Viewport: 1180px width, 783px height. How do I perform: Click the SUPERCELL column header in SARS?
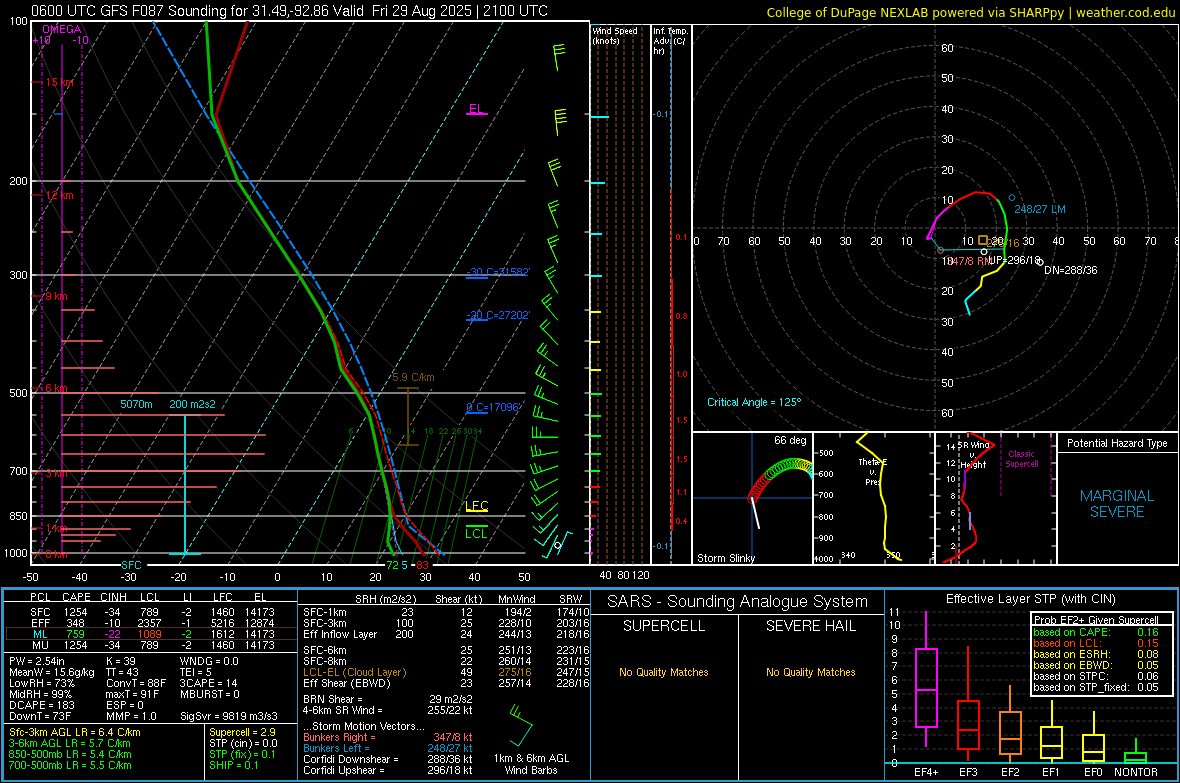tap(664, 626)
